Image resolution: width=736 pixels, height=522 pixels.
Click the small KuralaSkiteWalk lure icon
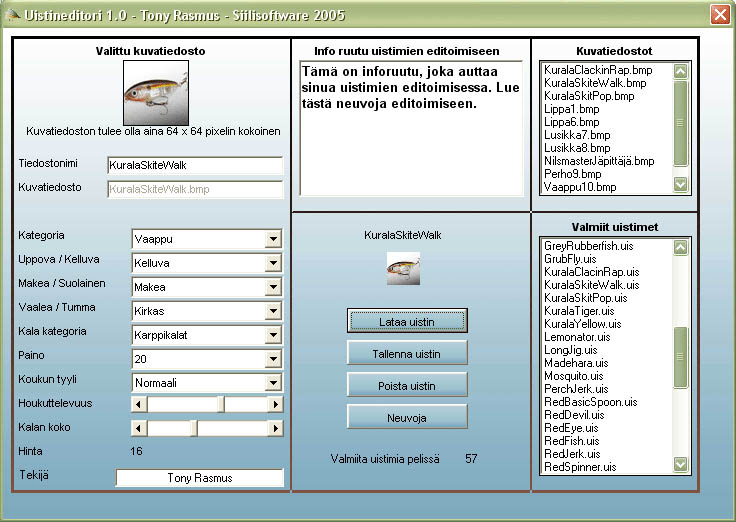pyautogui.click(x=403, y=269)
